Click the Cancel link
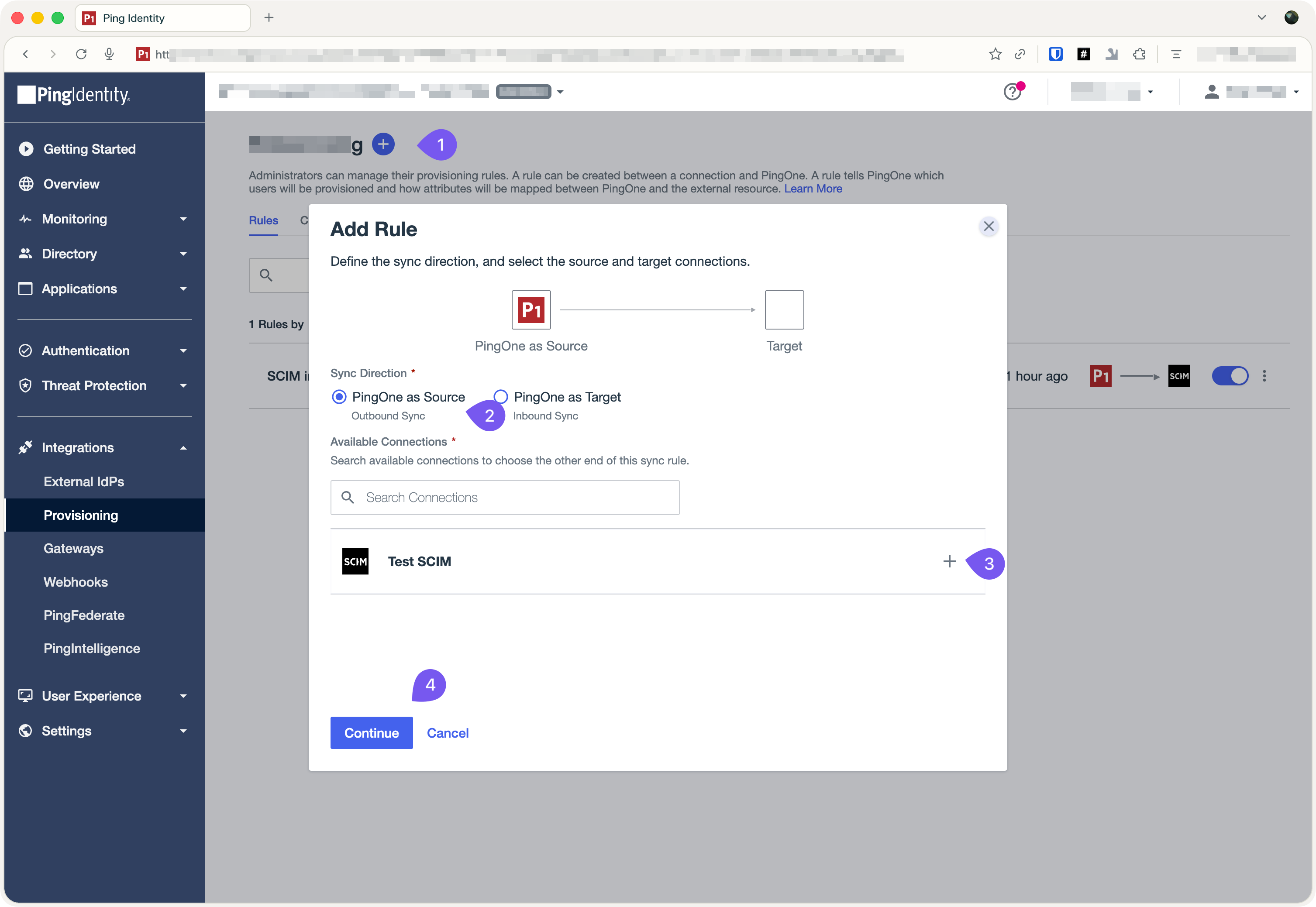This screenshot has width=1316, height=907. (x=448, y=733)
